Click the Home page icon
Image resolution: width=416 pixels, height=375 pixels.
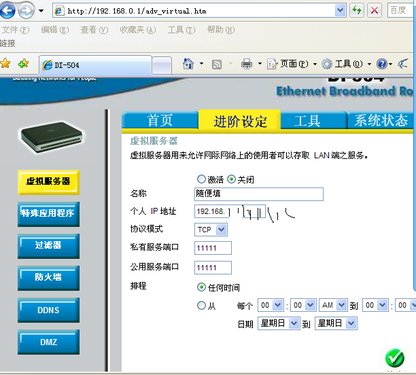click(x=189, y=63)
